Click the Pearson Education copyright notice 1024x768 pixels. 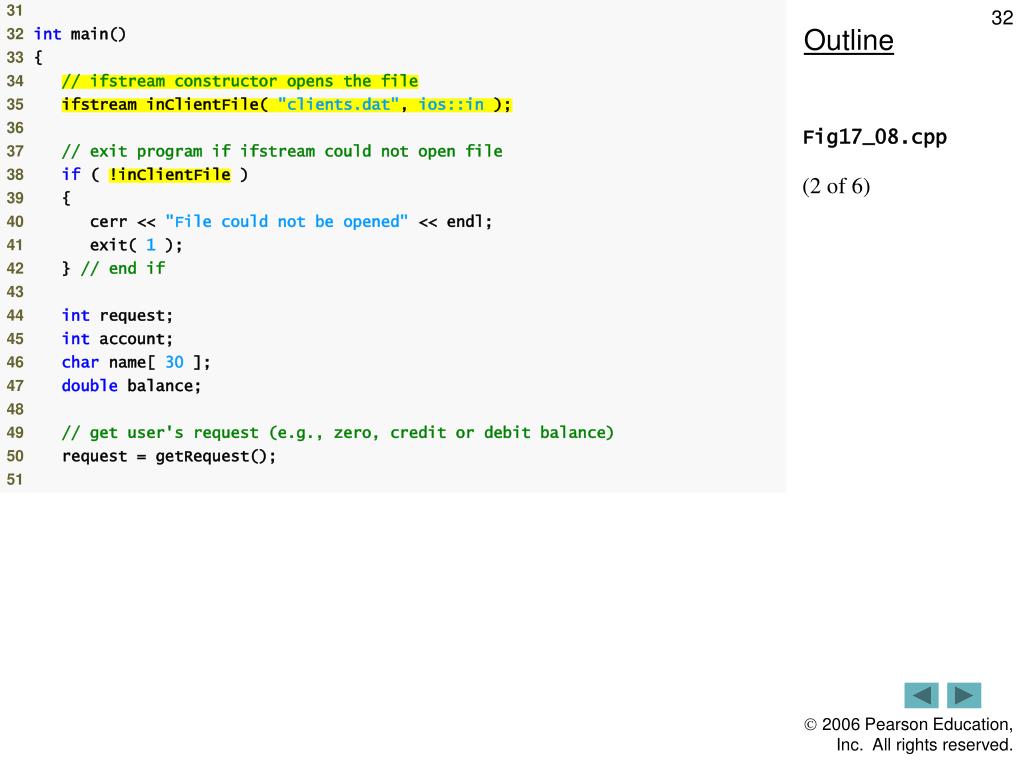(x=908, y=735)
